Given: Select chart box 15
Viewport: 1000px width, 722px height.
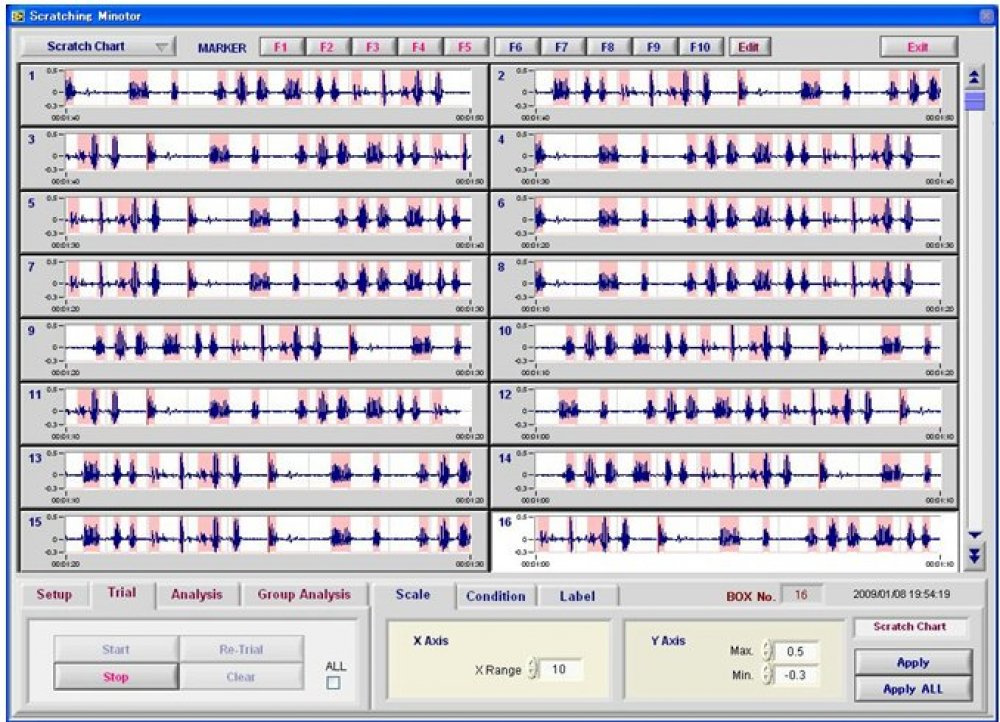Looking at the screenshot, I should (x=254, y=541).
